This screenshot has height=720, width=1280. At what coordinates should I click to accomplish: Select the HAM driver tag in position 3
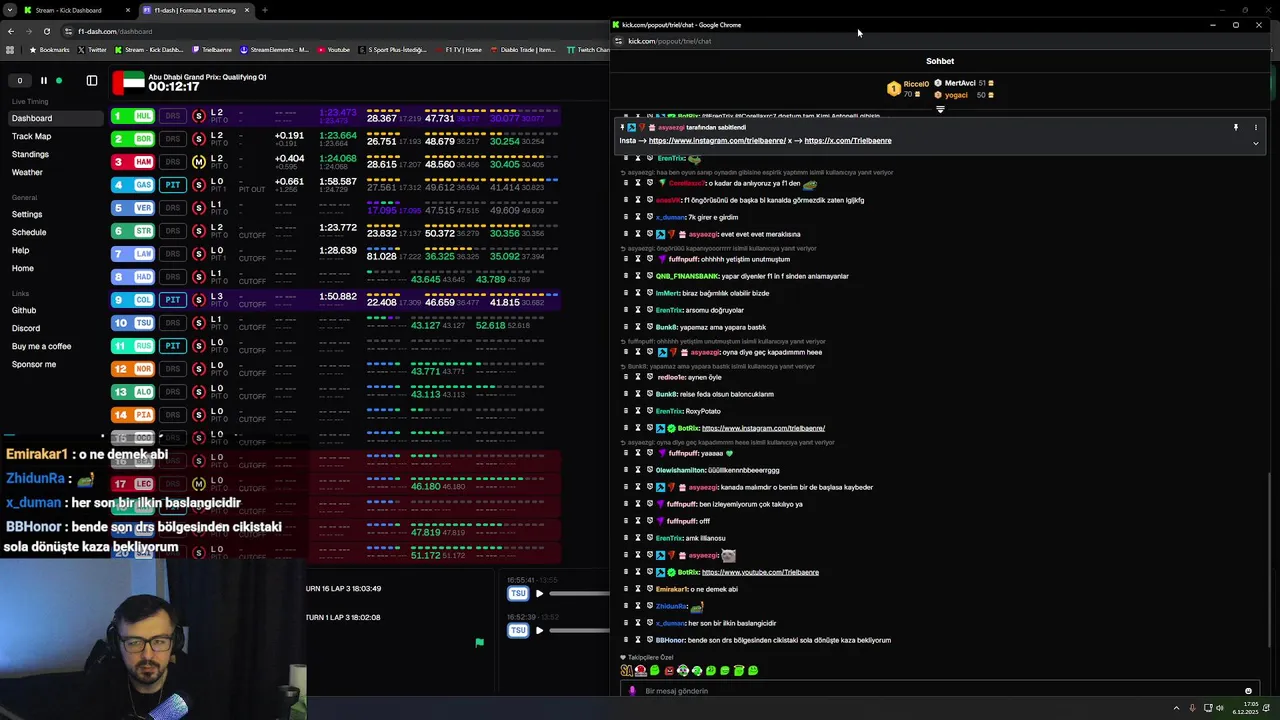134,162
